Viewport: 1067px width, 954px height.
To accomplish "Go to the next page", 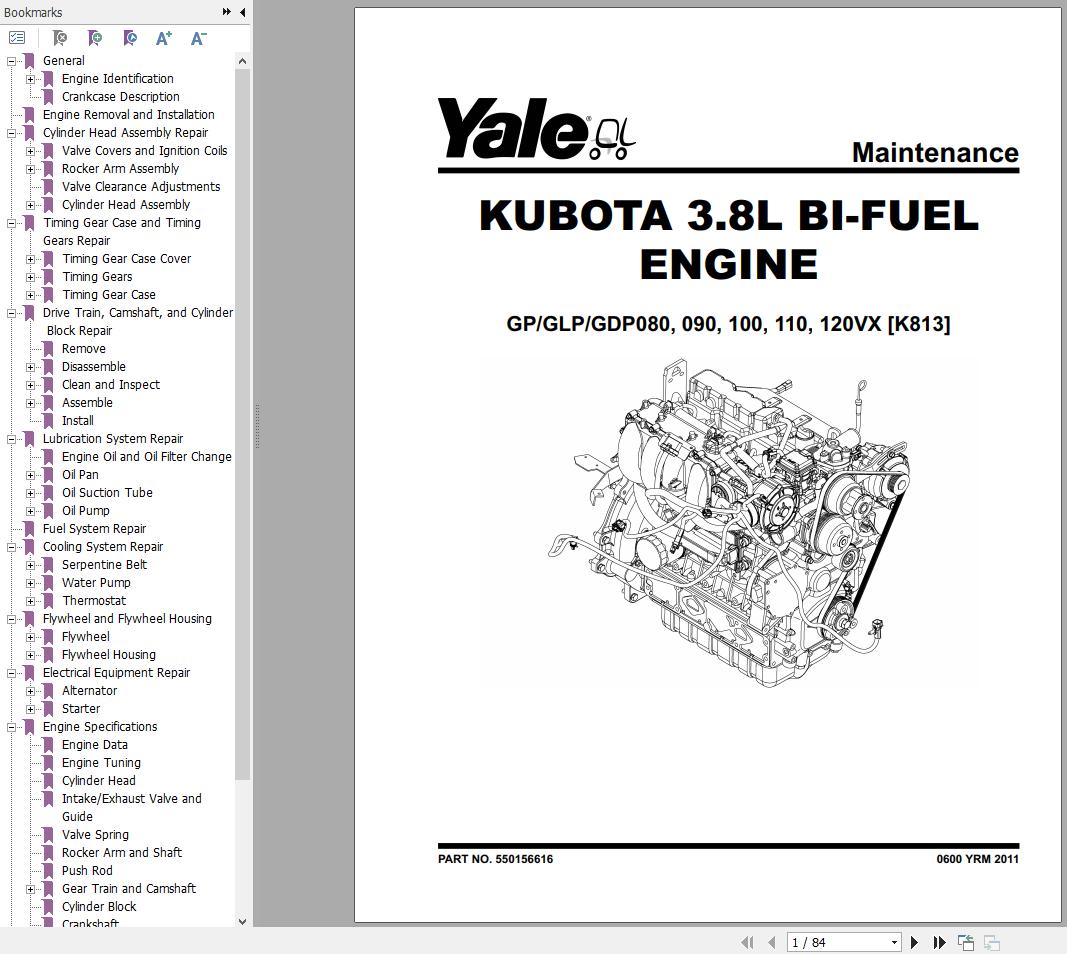I will (x=915, y=942).
